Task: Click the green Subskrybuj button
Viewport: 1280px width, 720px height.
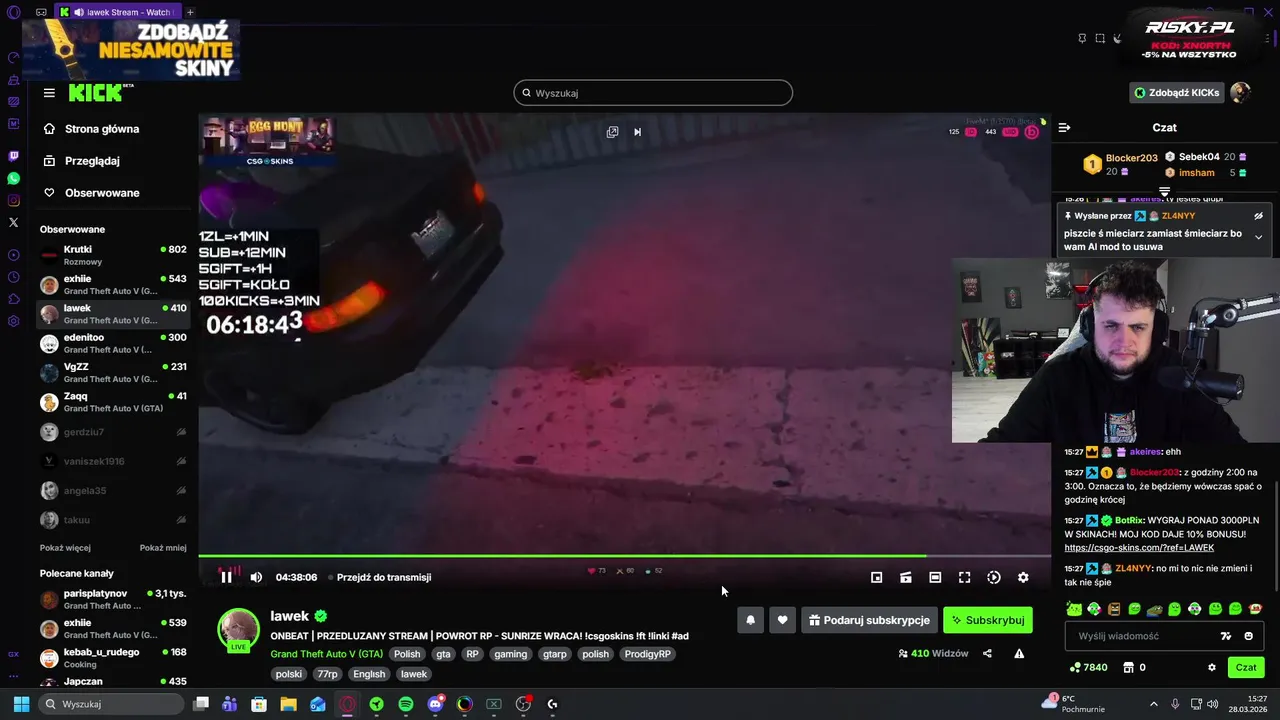Action: pyautogui.click(x=988, y=620)
